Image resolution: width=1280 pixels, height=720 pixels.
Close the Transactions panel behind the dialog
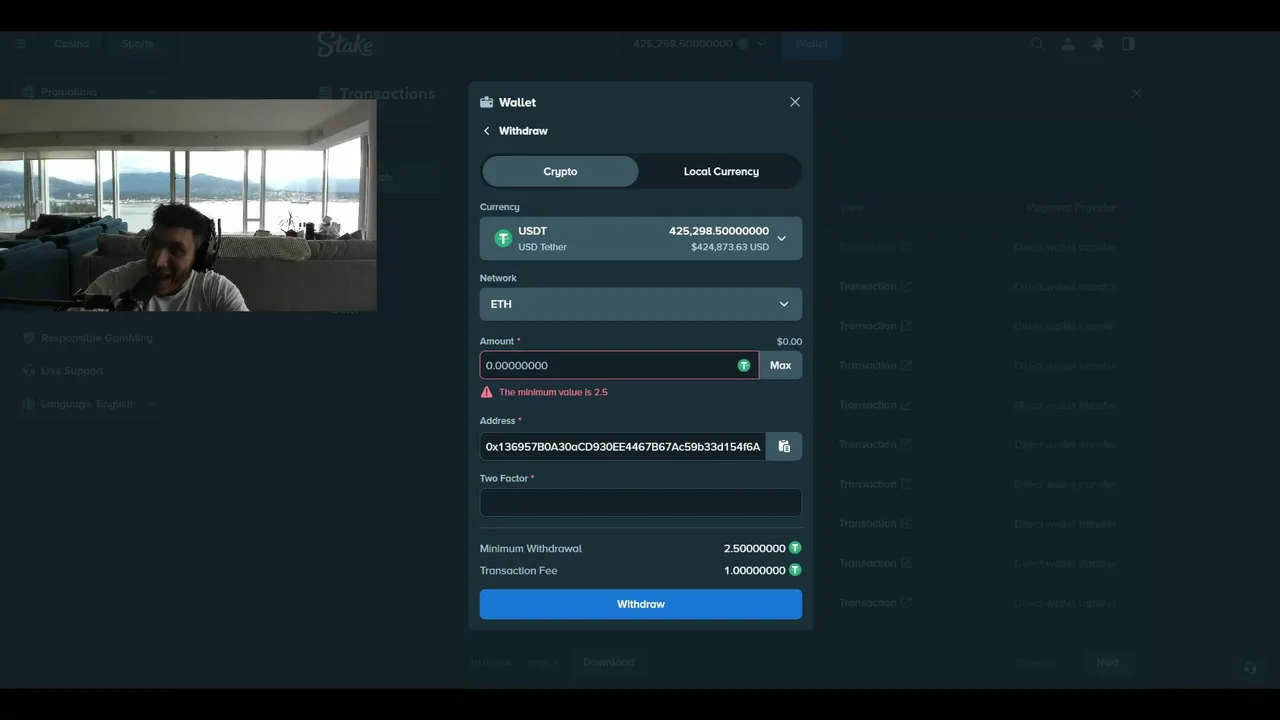(1136, 93)
